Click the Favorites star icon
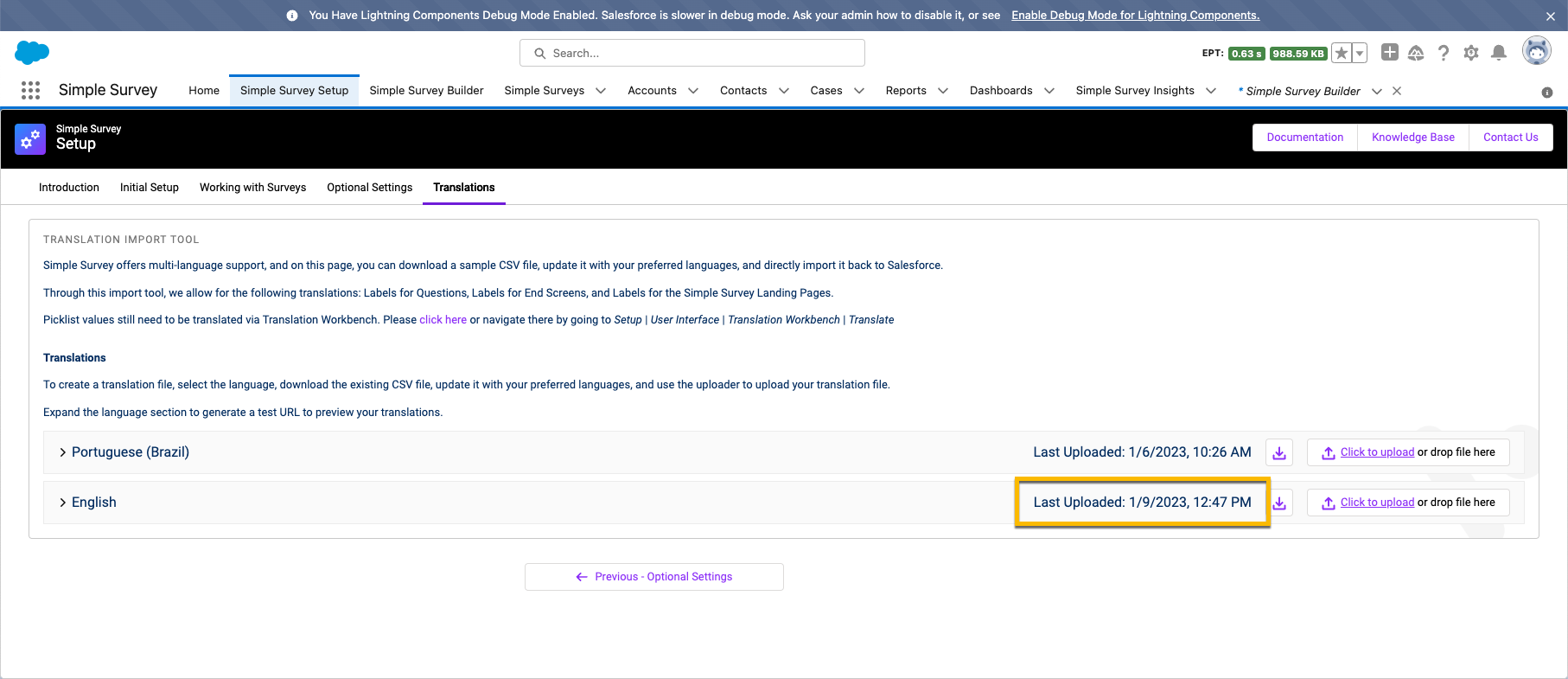Screen dimensions: 1568x679 click(1341, 54)
